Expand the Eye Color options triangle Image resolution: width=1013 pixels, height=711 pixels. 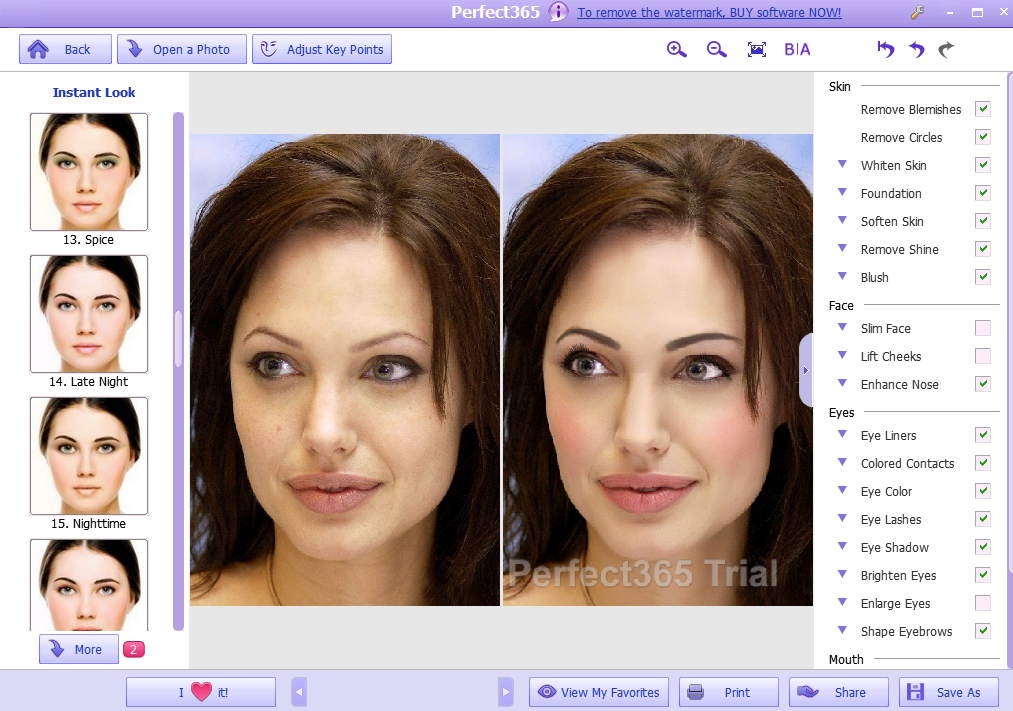pos(842,490)
